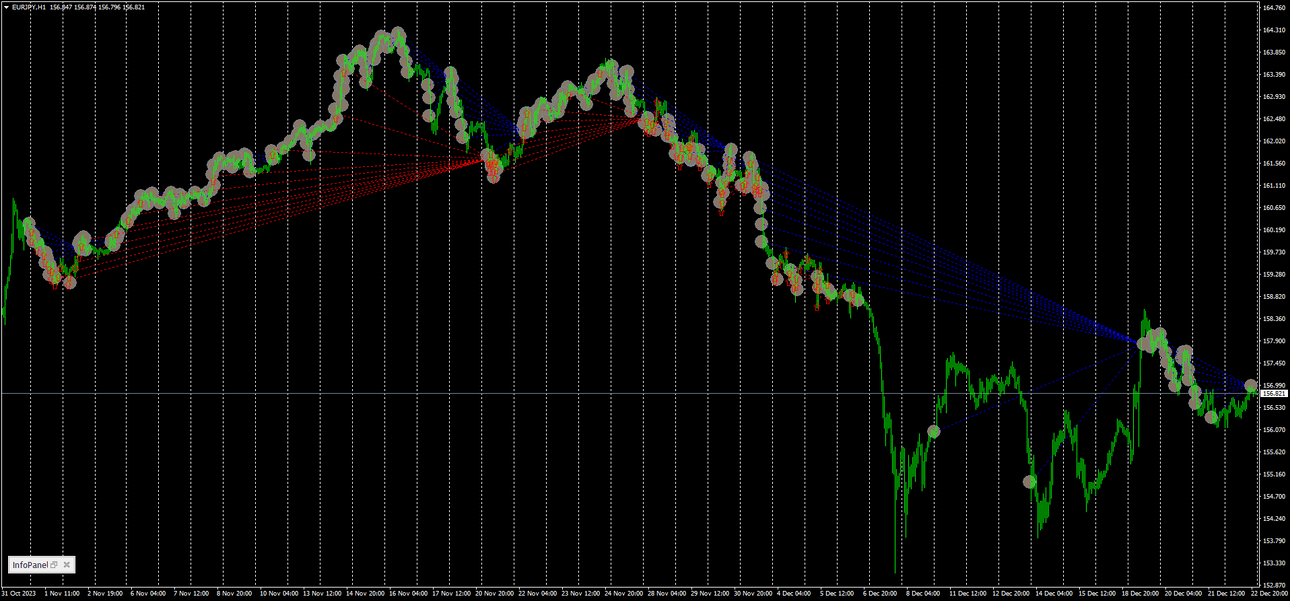Click the 158.360 price scale value
This screenshot has width=1290, height=601.
(1274, 319)
